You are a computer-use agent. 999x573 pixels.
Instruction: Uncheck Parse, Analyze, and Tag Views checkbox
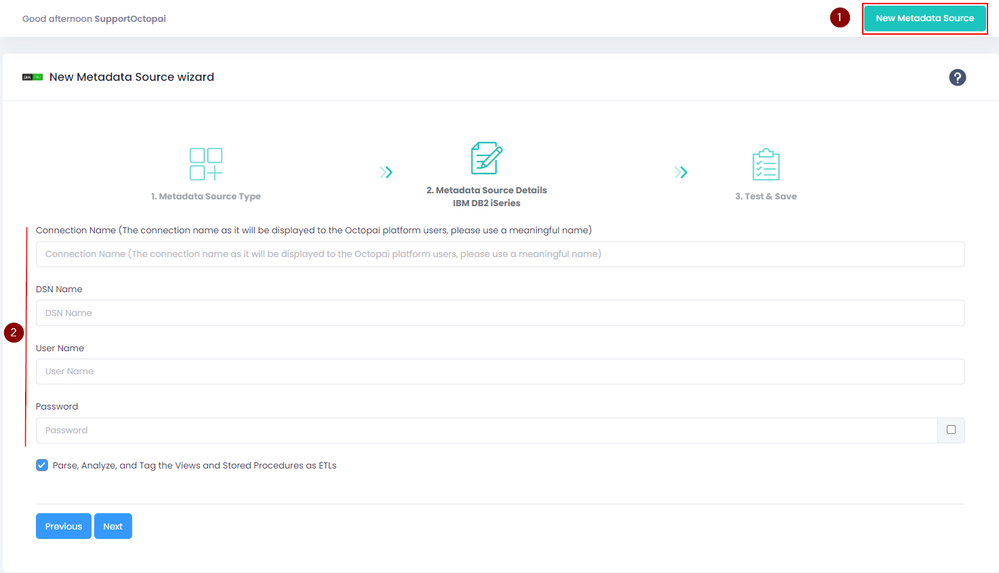[x=42, y=465]
